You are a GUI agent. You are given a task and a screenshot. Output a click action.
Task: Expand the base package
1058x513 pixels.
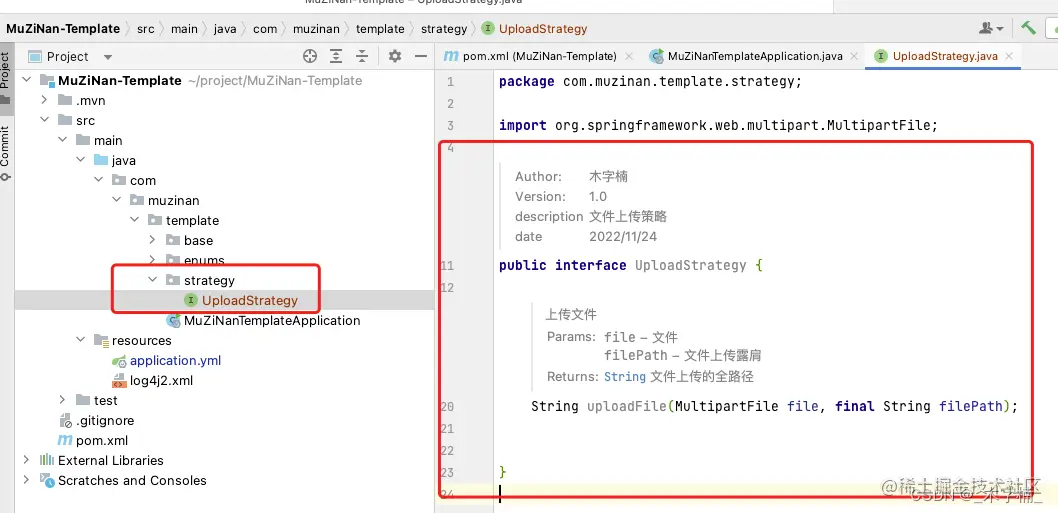click(152, 240)
